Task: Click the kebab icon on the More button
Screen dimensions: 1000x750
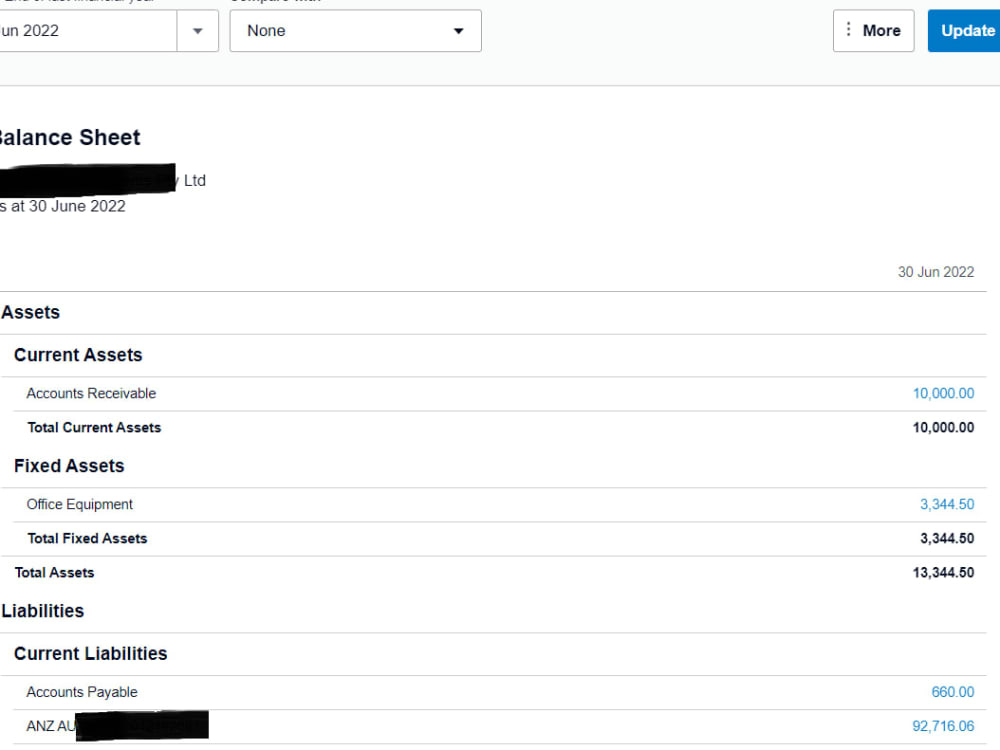Action: tap(851, 30)
